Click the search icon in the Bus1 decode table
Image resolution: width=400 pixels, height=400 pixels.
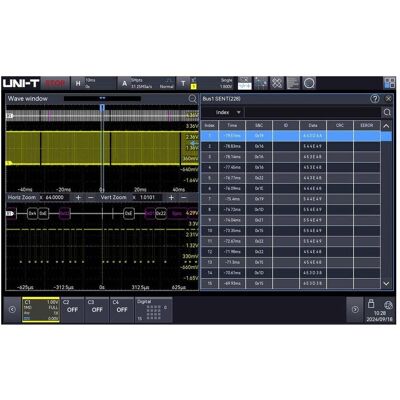(387, 112)
